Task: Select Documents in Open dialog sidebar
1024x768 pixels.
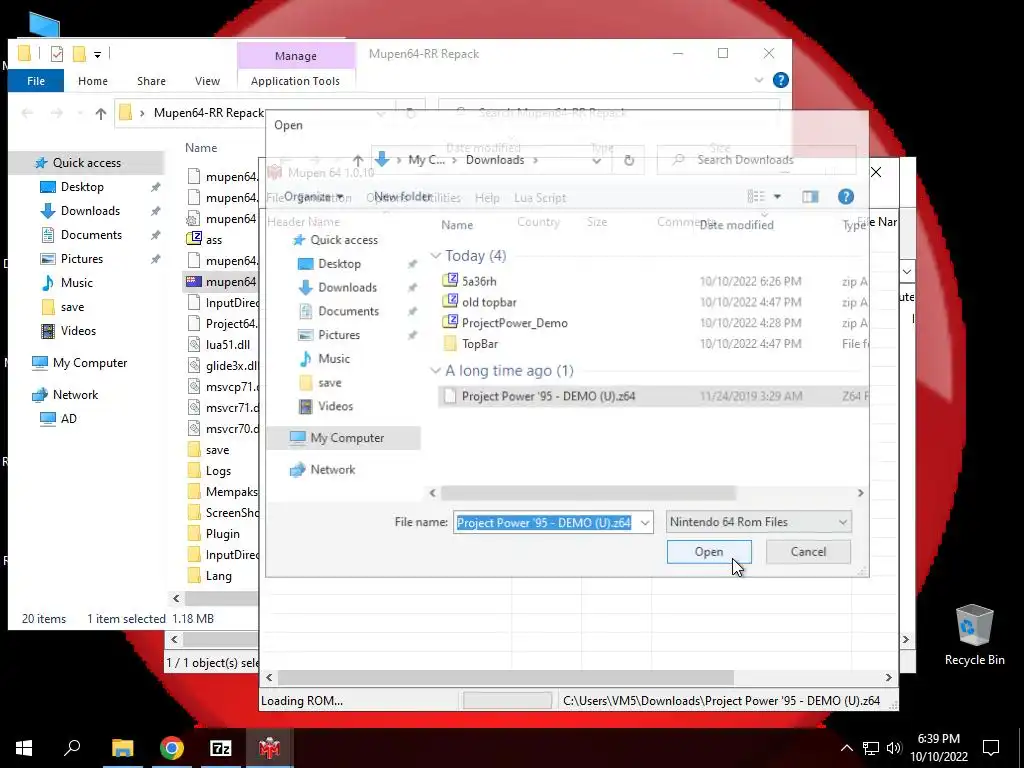Action: [x=348, y=311]
